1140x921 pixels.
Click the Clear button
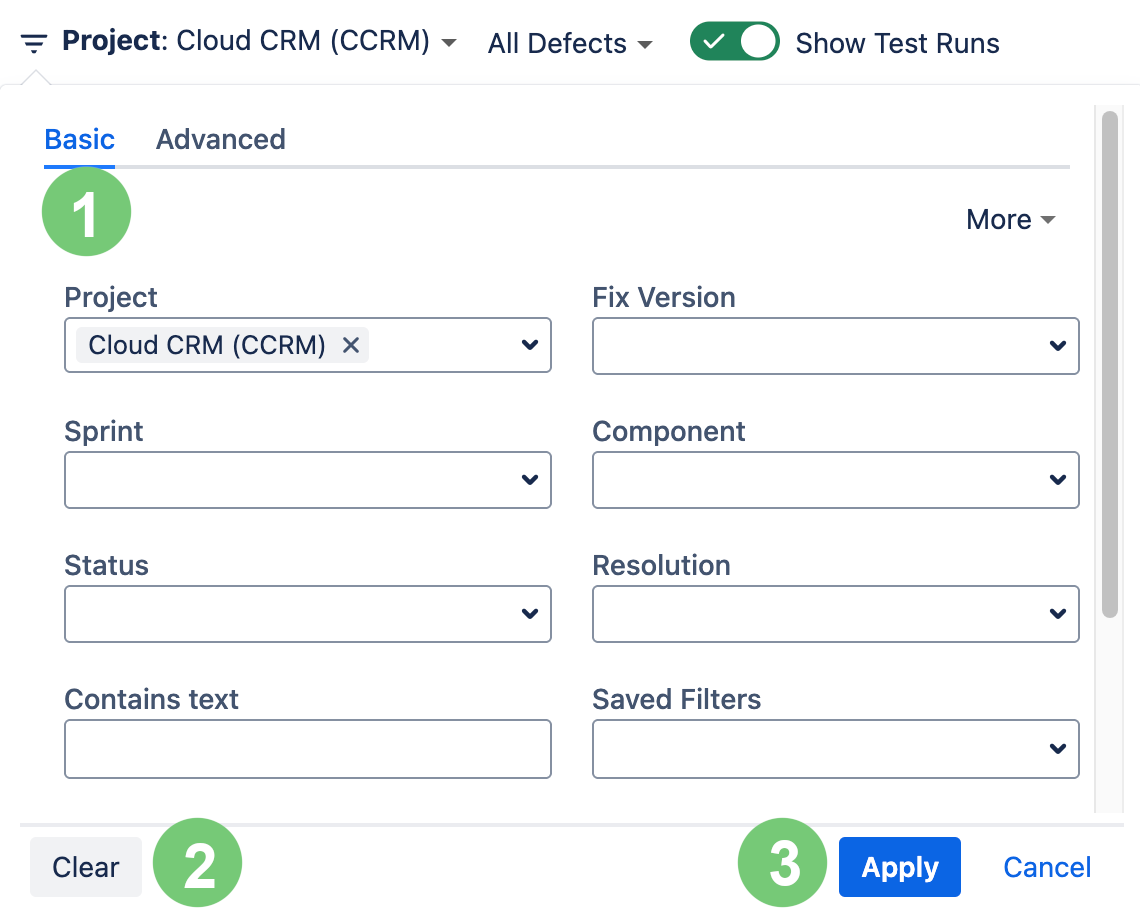pyautogui.click(x=86, y=866)
